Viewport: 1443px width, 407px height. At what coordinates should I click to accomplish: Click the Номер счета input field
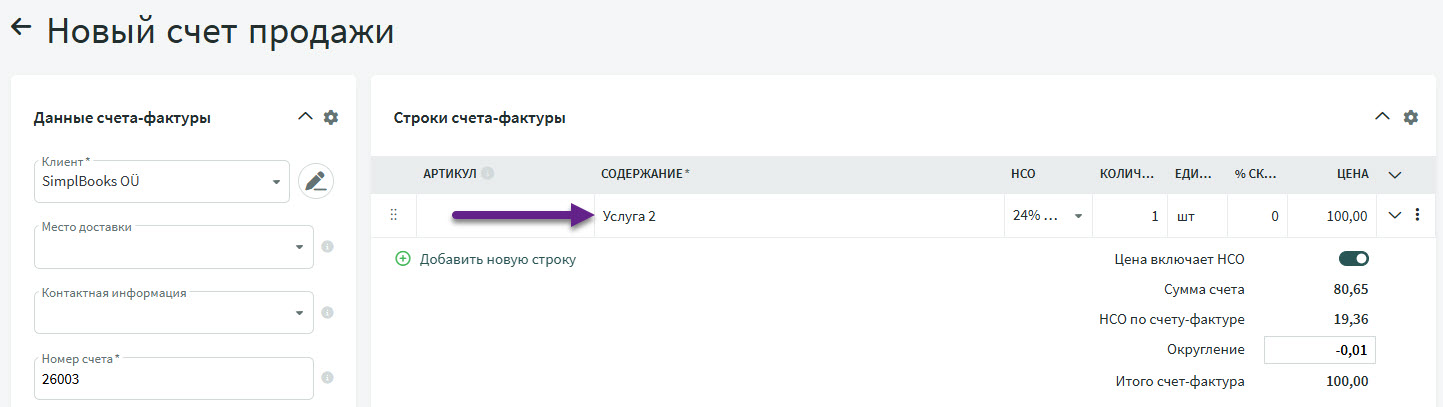click(x=173, y=380)
